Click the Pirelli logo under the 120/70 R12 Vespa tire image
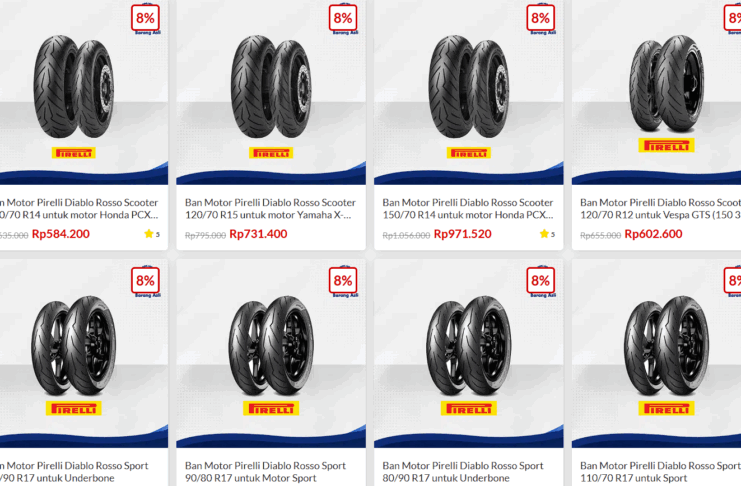This screenshot has height=486, width=741. point(666,146)
